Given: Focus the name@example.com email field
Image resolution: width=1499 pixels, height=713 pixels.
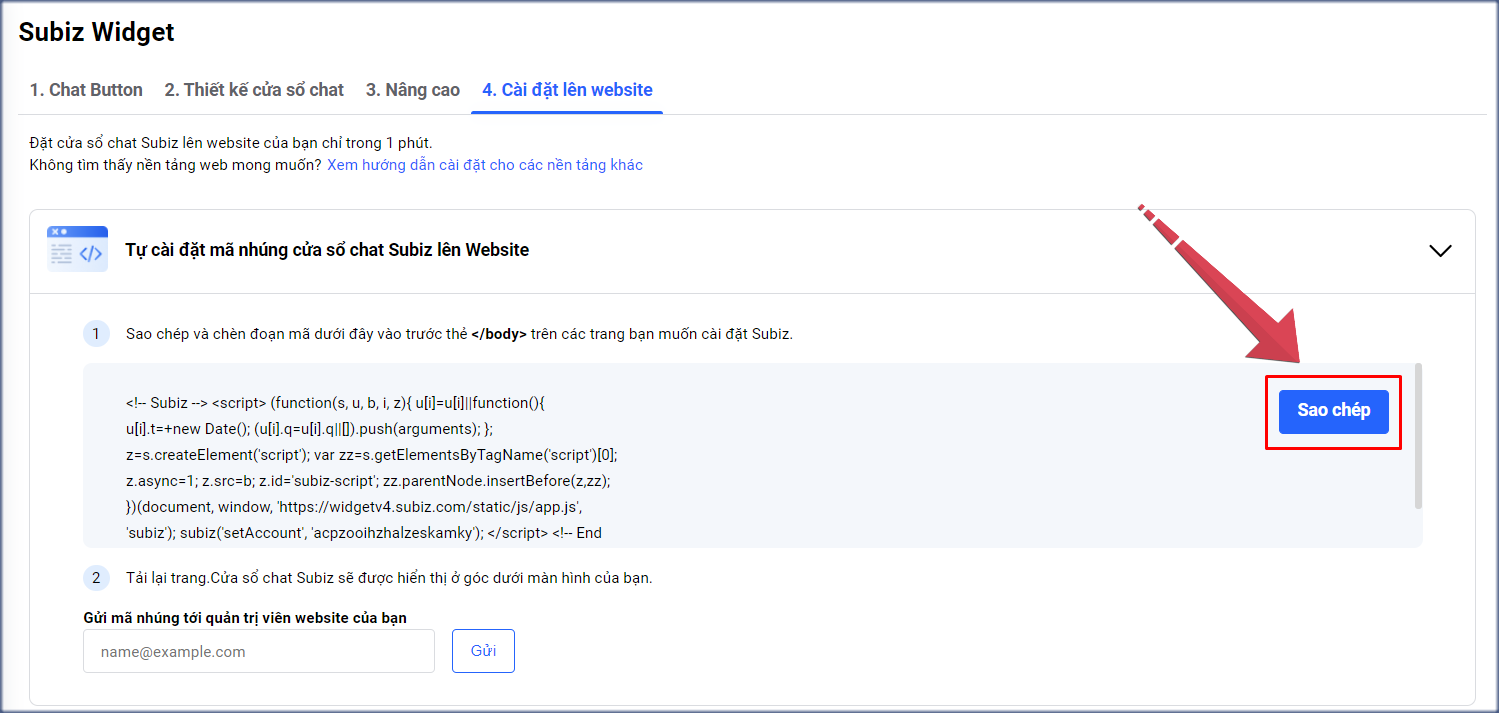Looking at the screenshot, I should (259, 651).
